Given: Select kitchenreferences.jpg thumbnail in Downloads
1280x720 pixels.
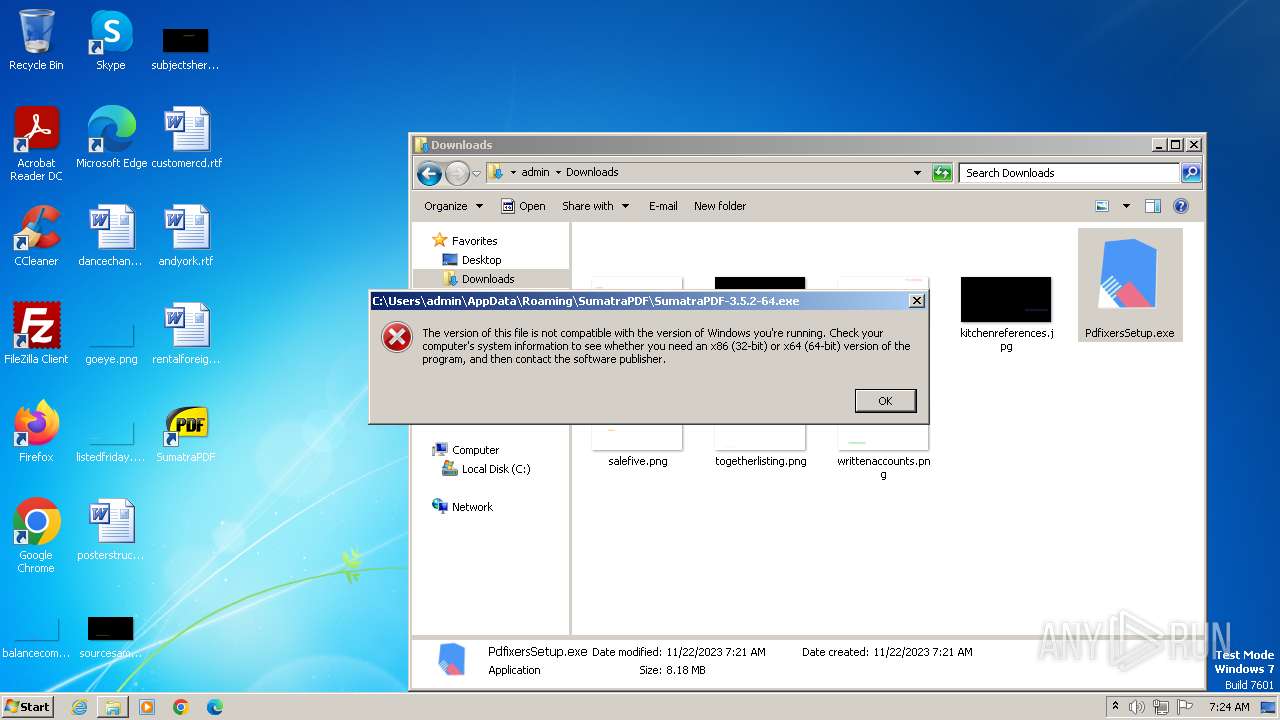Looking at the screenshot, I should tap(1006, 315).
